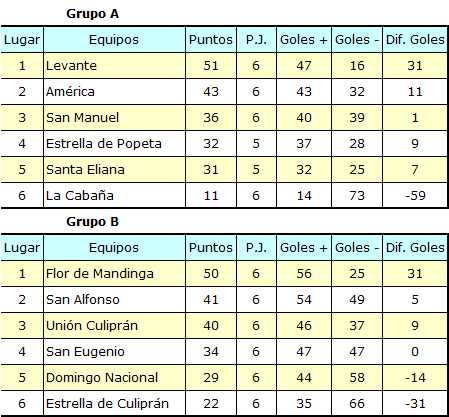
Task: Select Estrella de Popeta team cell
Action: click(x=114, y=144)
